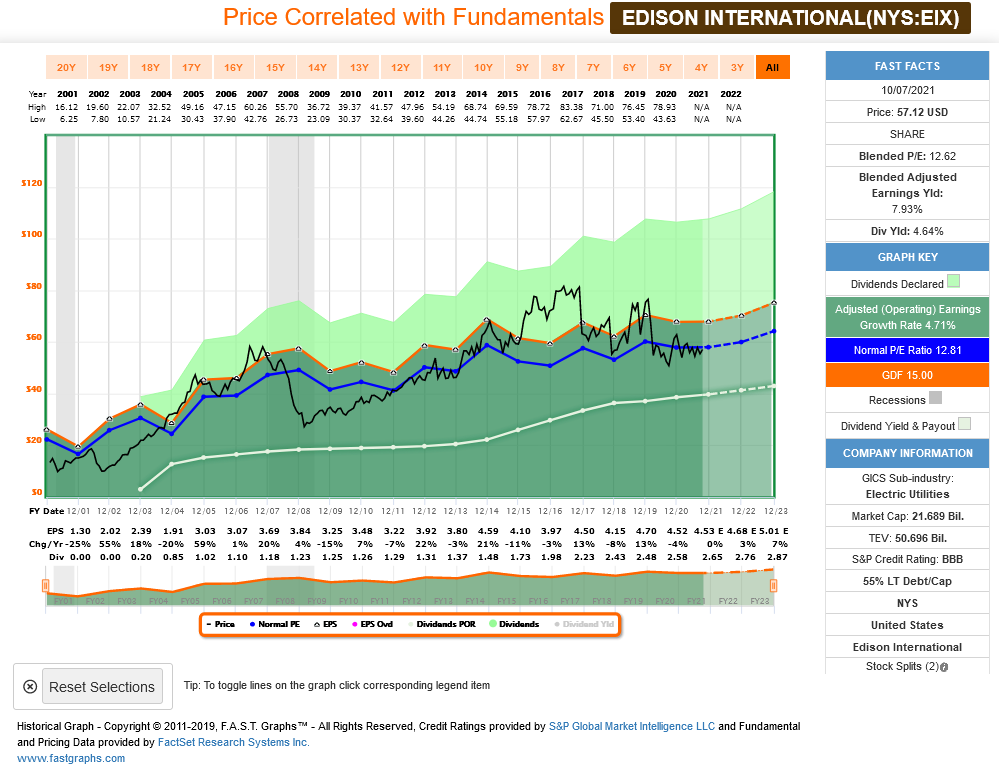
Task: Toggle the Normal PE line in the legend
Action: point(275,624)
